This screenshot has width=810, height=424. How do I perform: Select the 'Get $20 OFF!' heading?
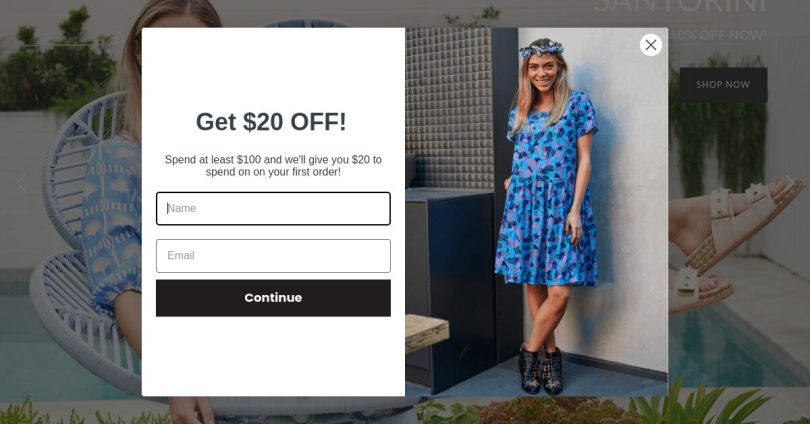(271, 122)
